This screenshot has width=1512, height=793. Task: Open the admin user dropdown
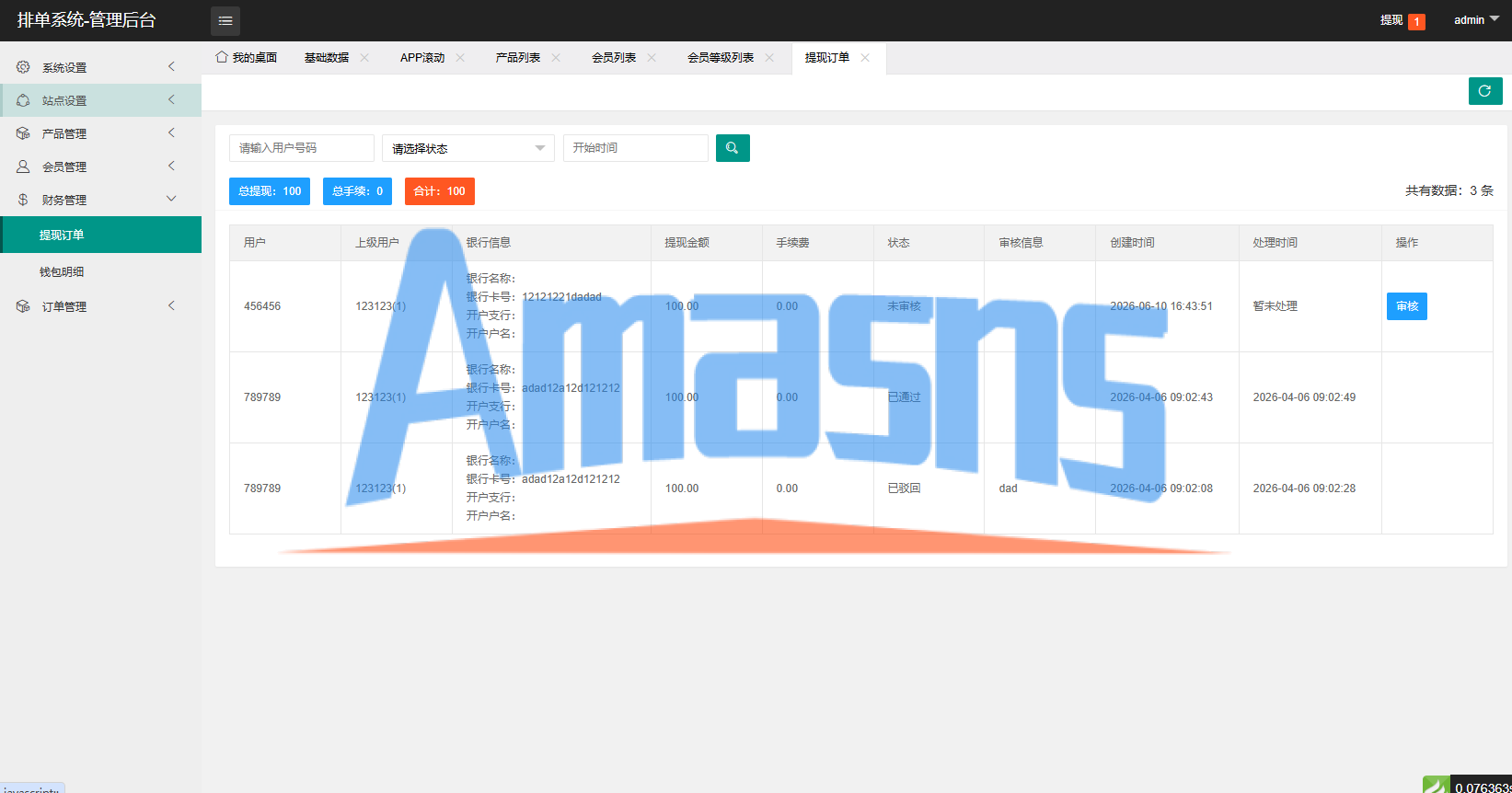(1476, 19)
